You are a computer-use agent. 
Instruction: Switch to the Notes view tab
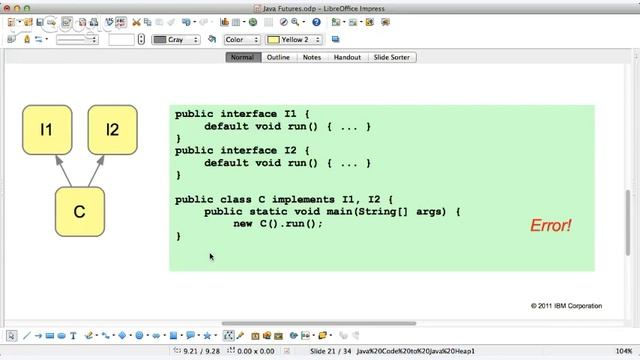coord(312,57)
